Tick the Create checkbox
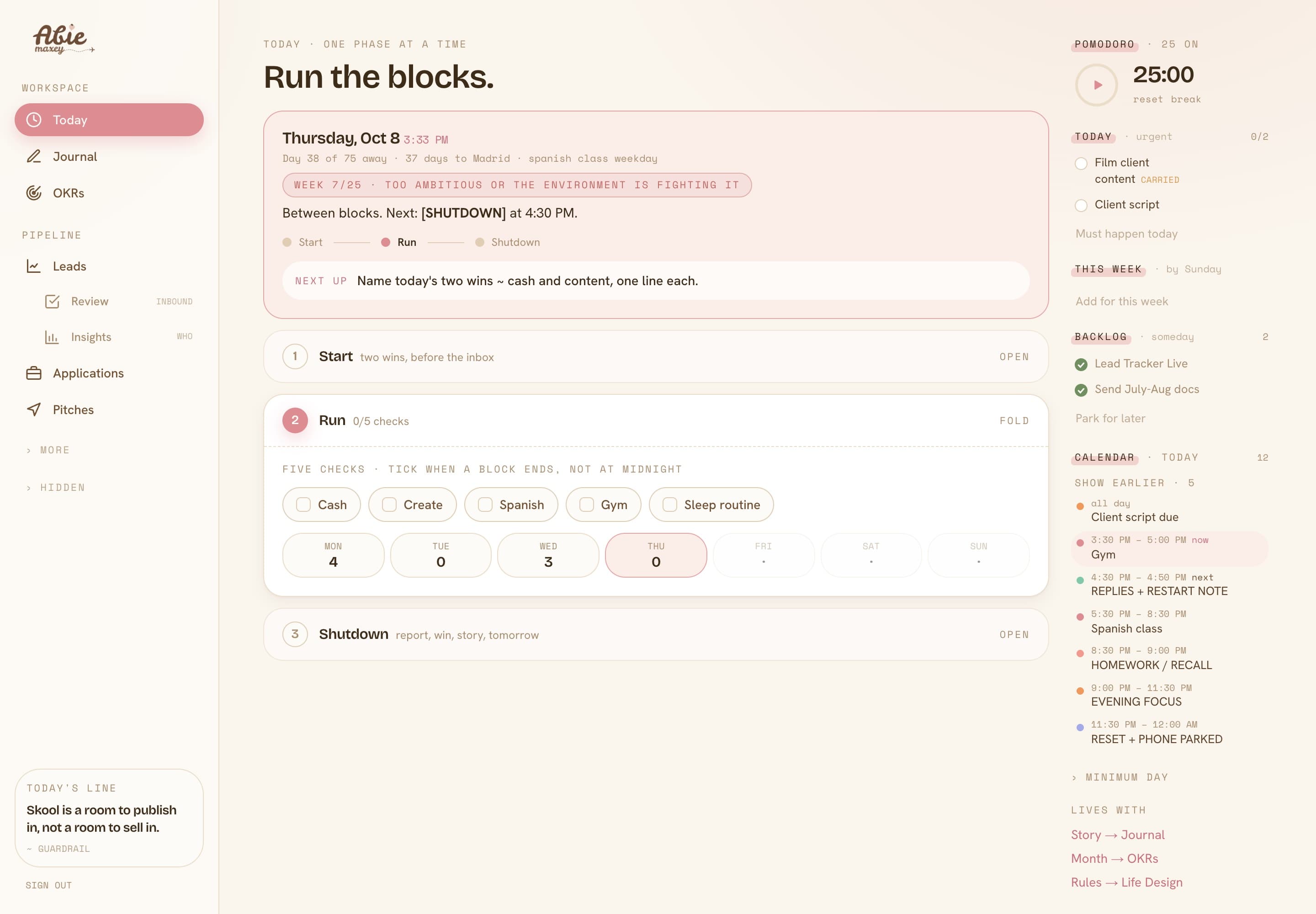Viewport: 1316px width, 914px height. 389,505
